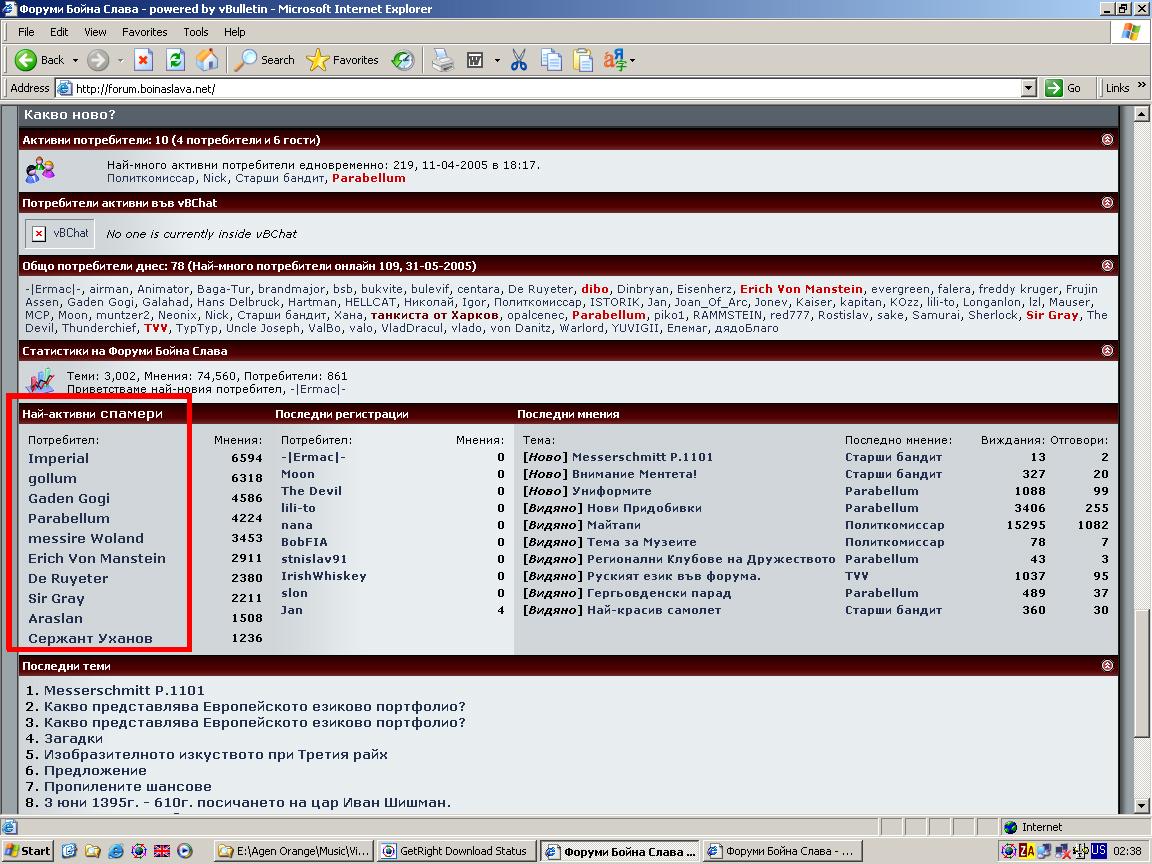Open the Favorites star button

[343, 60]
